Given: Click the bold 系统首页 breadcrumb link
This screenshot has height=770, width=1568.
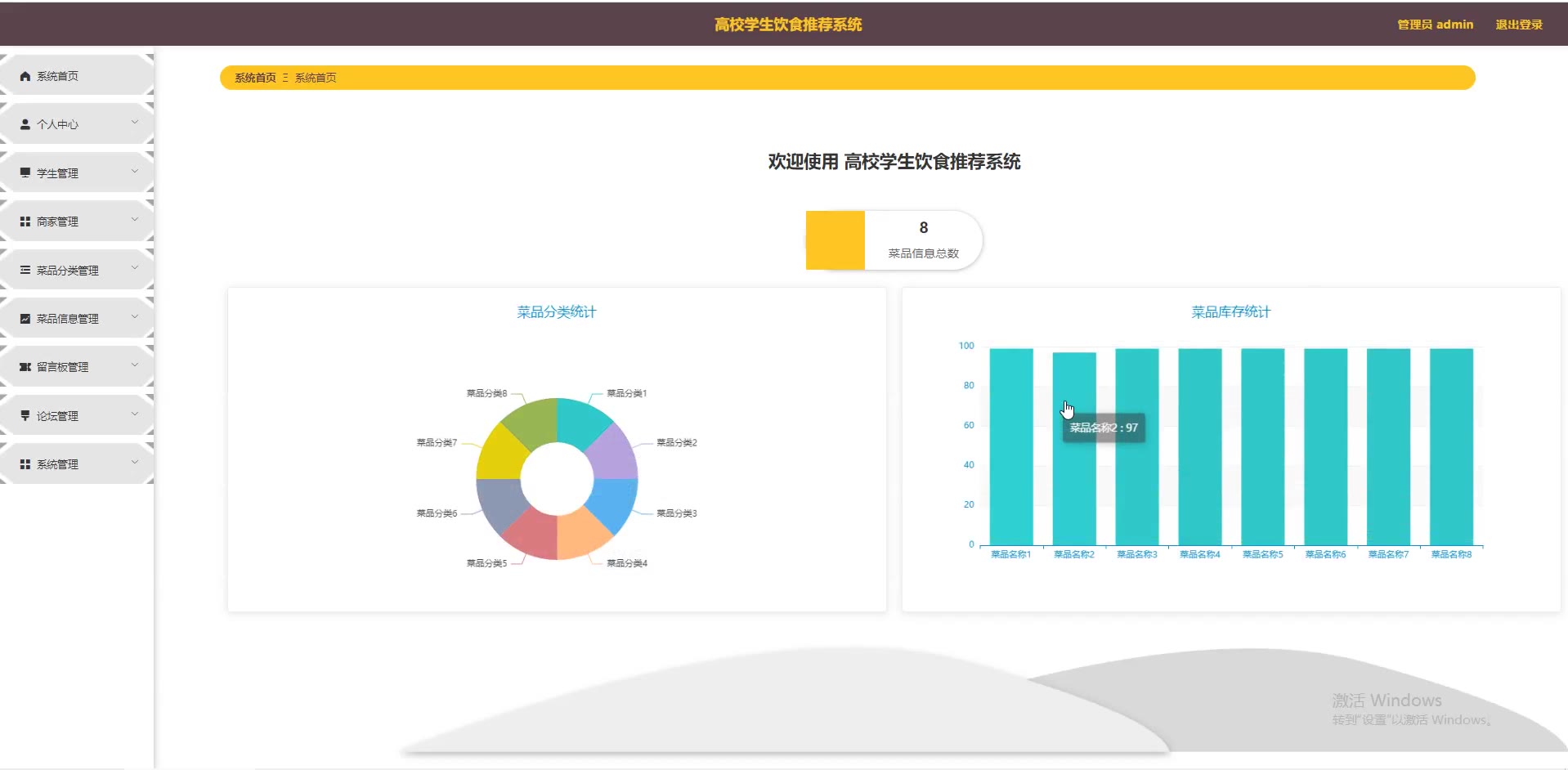Looking at the screenshot, I should [255, 78].
